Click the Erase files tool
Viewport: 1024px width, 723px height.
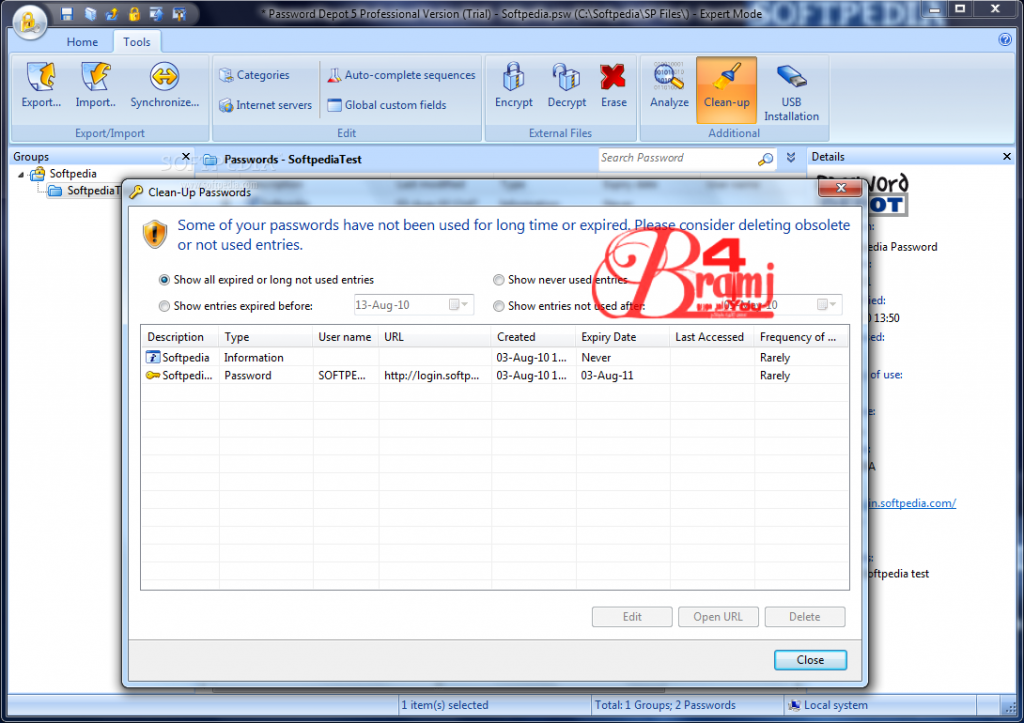click(x=613, y=85)
